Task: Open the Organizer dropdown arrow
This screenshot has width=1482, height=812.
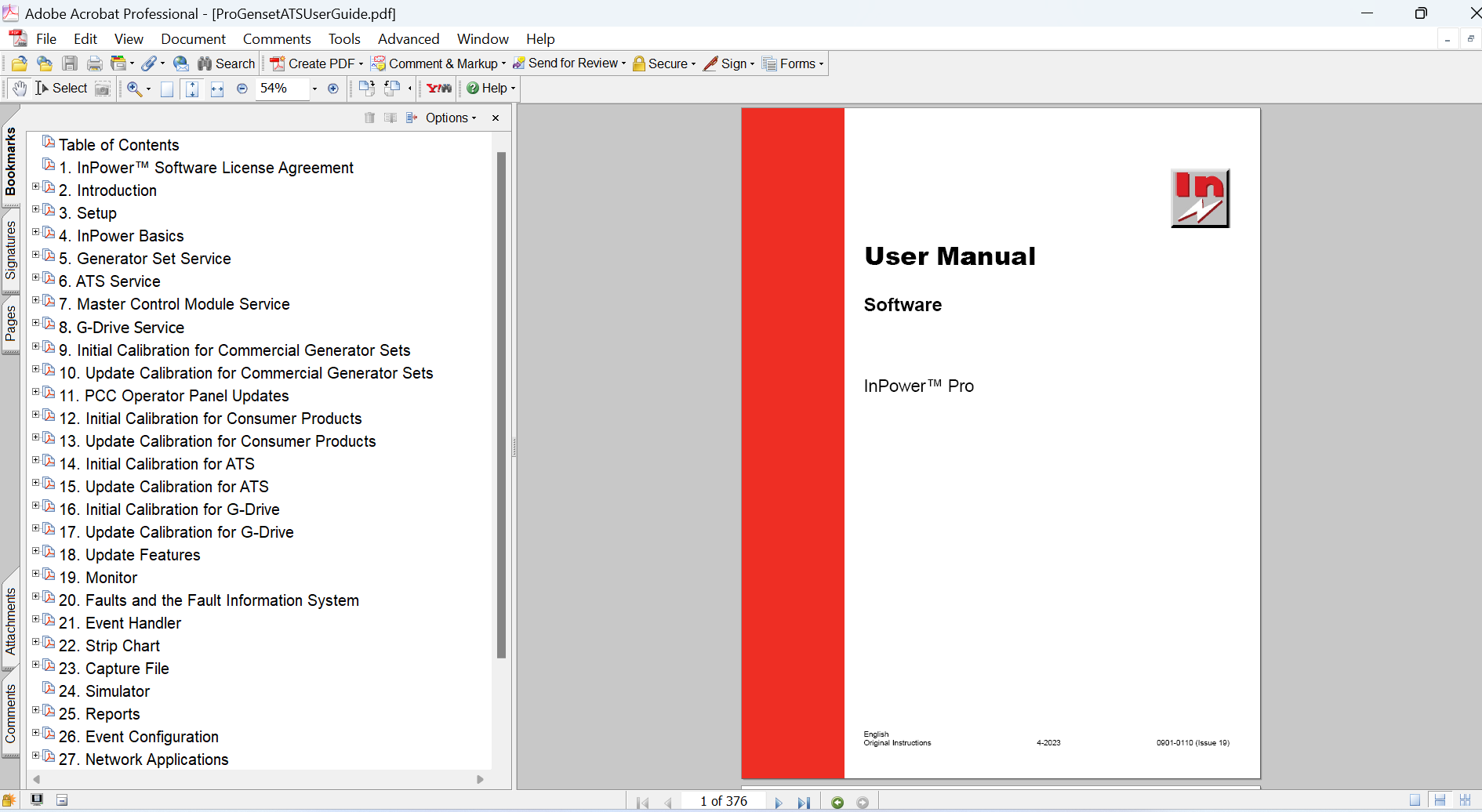Action: click(x=132, y=64)
